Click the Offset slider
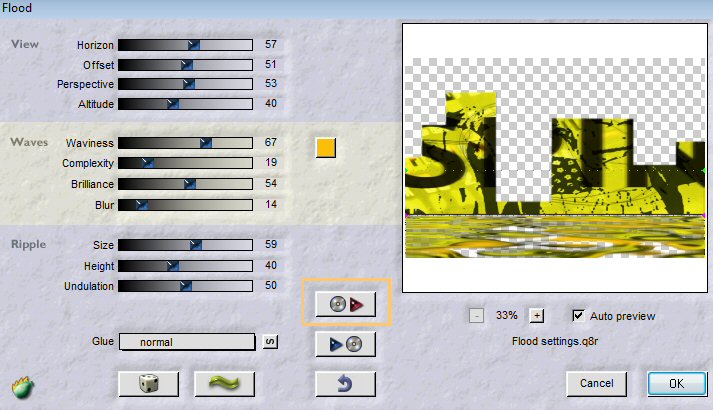This screenshot has width=713, height=410. coord(185,65)
